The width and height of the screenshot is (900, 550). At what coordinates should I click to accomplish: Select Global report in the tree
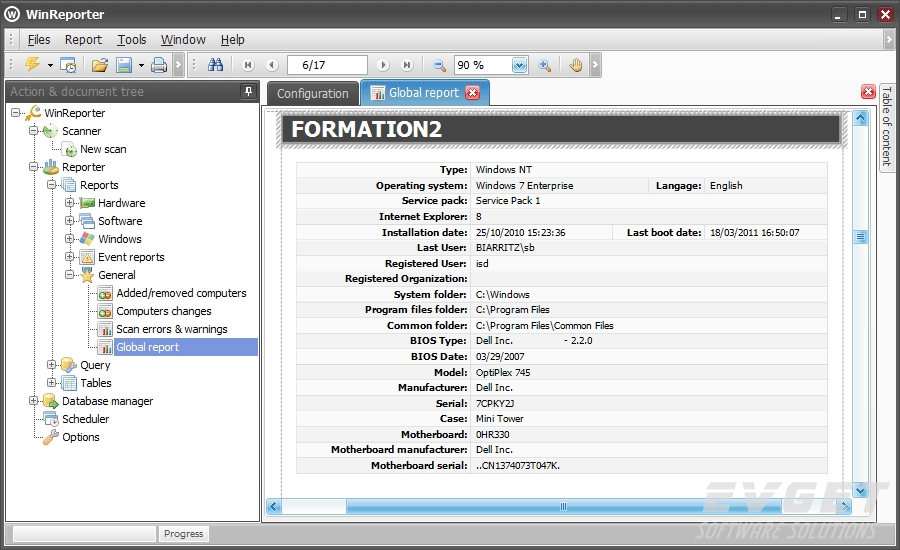148,347
